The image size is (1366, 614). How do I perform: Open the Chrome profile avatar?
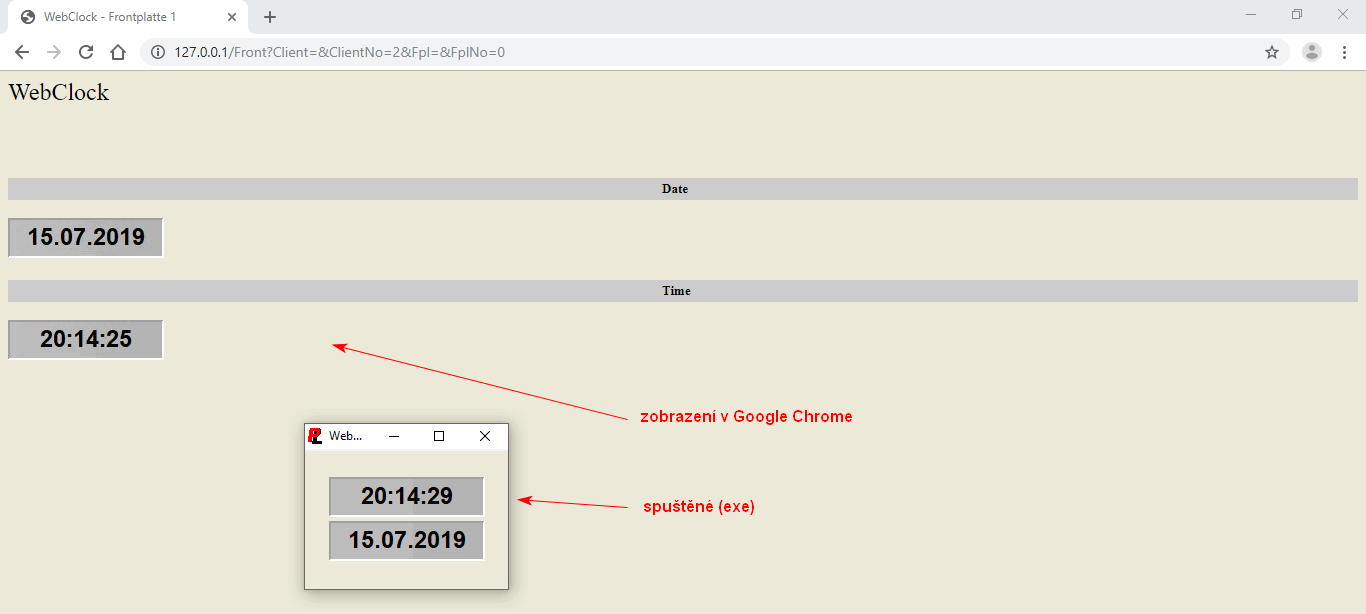[1311, 52]
